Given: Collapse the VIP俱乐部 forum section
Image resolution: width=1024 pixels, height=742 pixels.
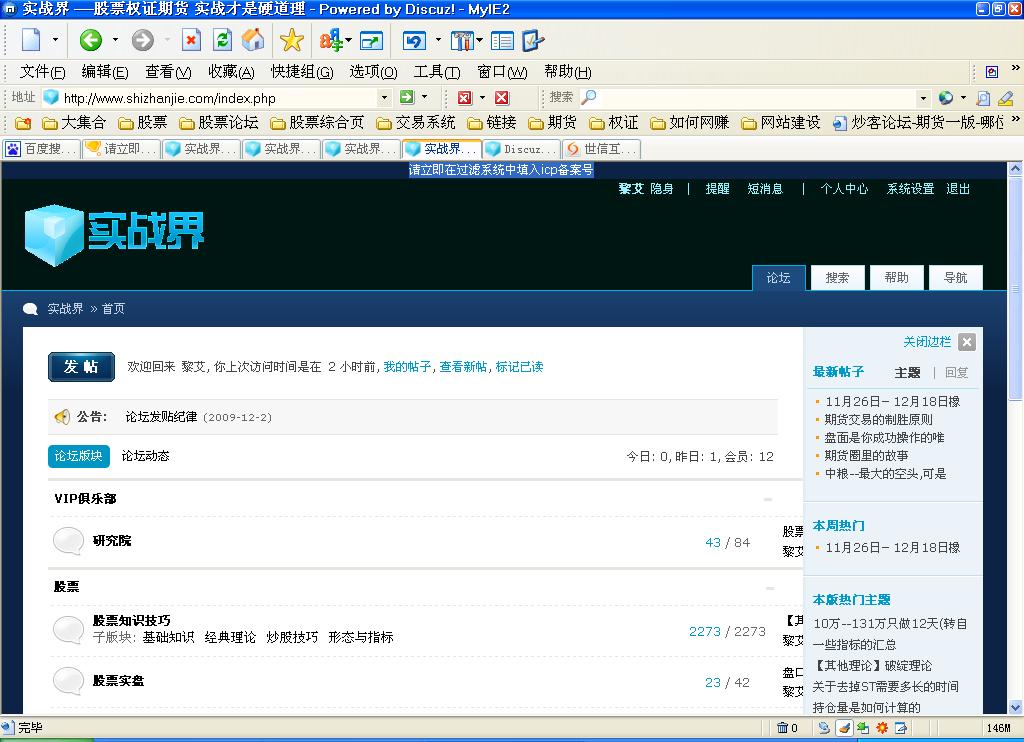Looking at the screenshot, I should coord(768,499).
